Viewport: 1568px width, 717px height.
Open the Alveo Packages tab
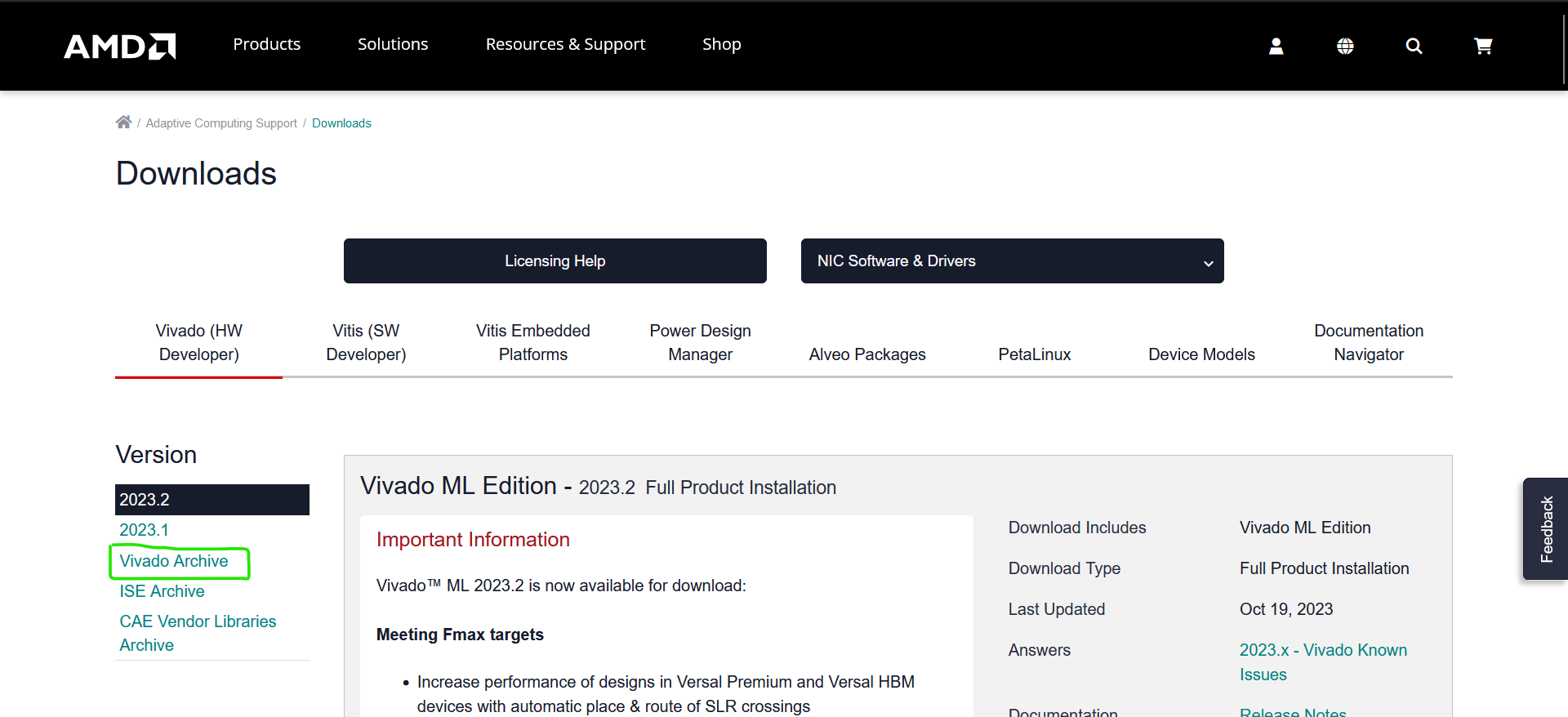pos(867,354)
